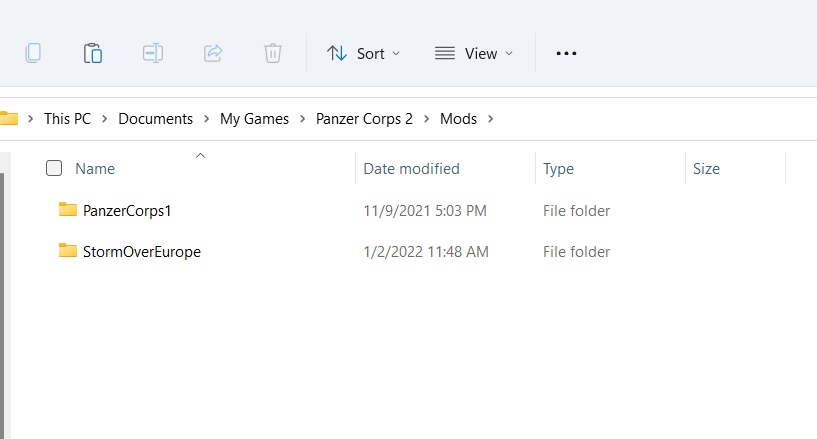Click the StormOverEurope folder icon
The width and height of the screenshot is (817, 439).
pos(68,251)
